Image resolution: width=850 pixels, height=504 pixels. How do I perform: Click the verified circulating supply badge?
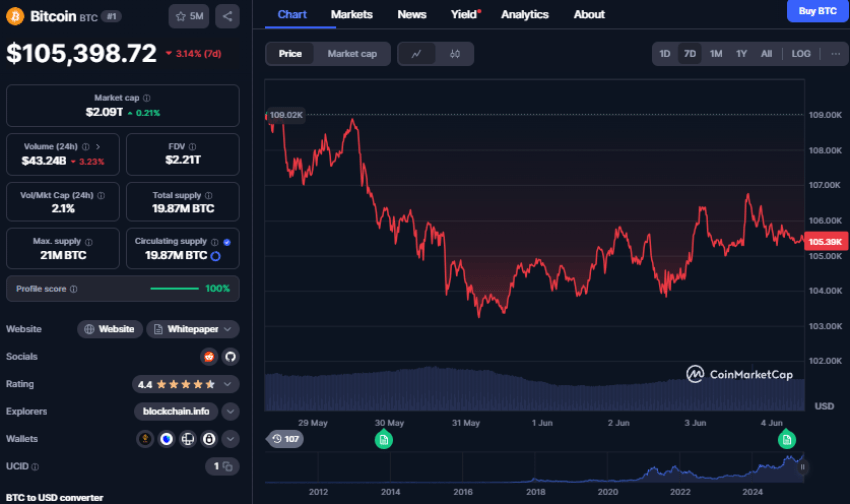[227, 242]
